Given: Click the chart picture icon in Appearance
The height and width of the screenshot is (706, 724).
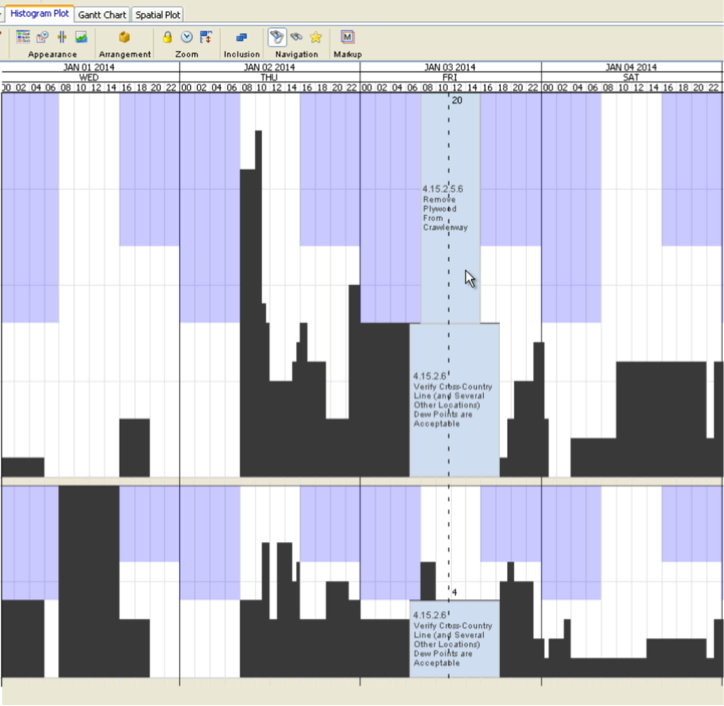Looking at the screenshot, I should click(81, 37).
